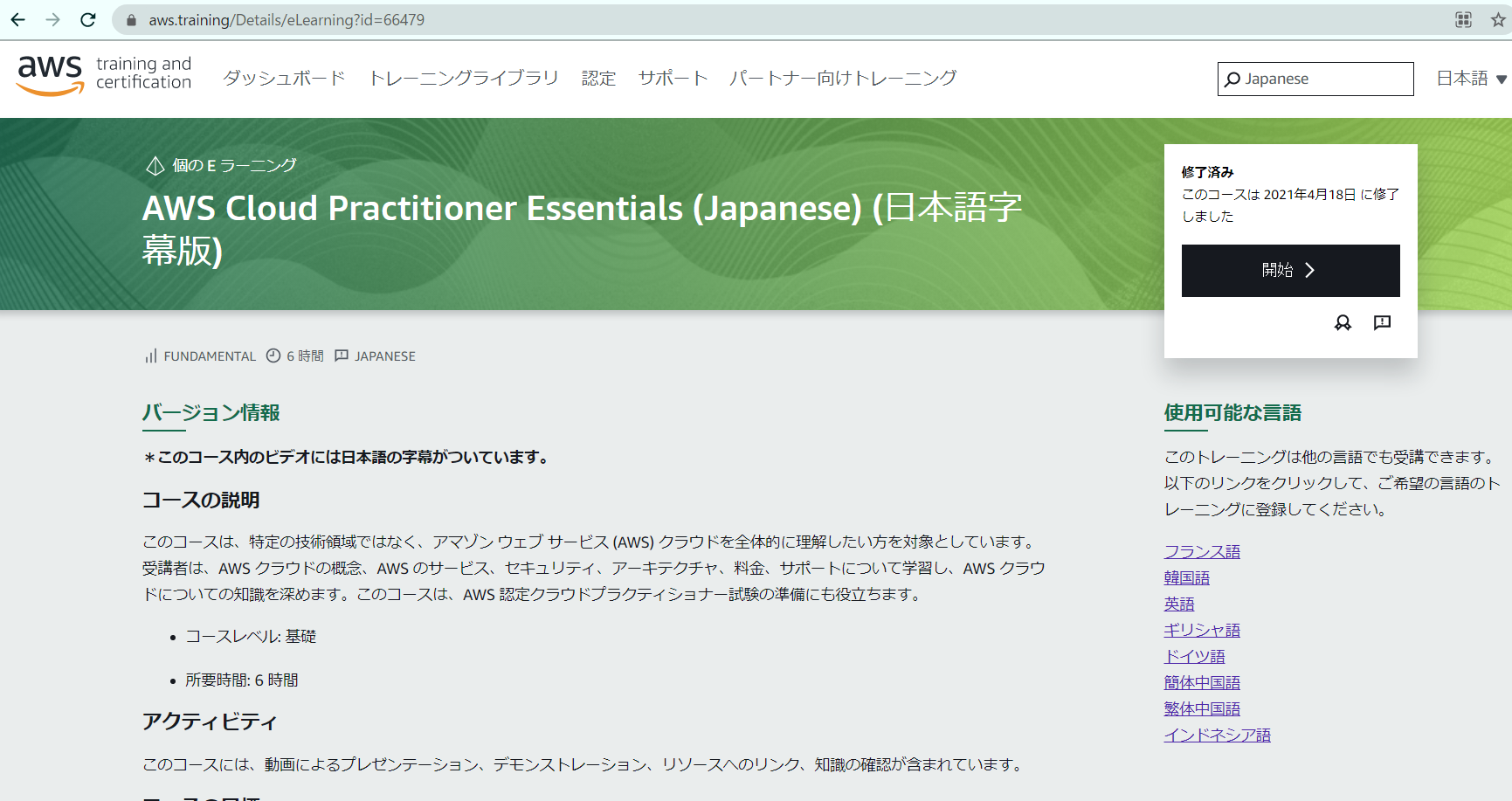Click the コースの説明 heading

point(201,500)
